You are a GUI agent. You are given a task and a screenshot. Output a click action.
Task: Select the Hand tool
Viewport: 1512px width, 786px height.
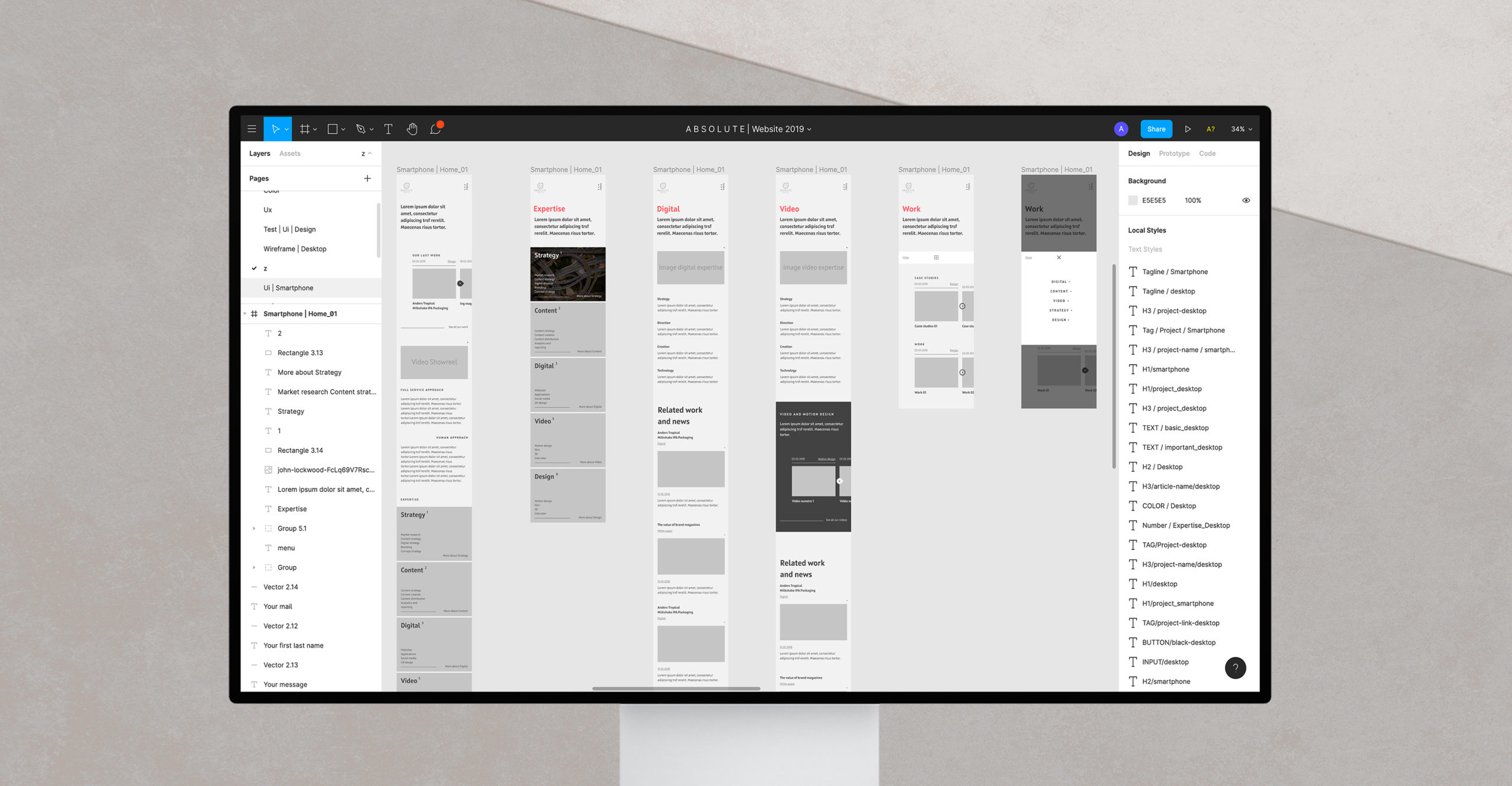click(412, 129)
